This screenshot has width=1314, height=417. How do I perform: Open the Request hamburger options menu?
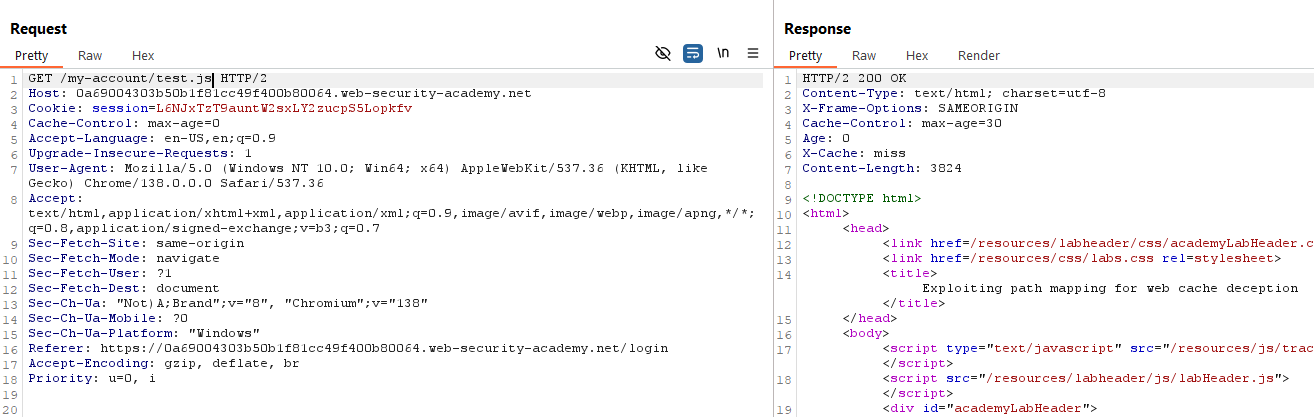(x=753, y=53)
